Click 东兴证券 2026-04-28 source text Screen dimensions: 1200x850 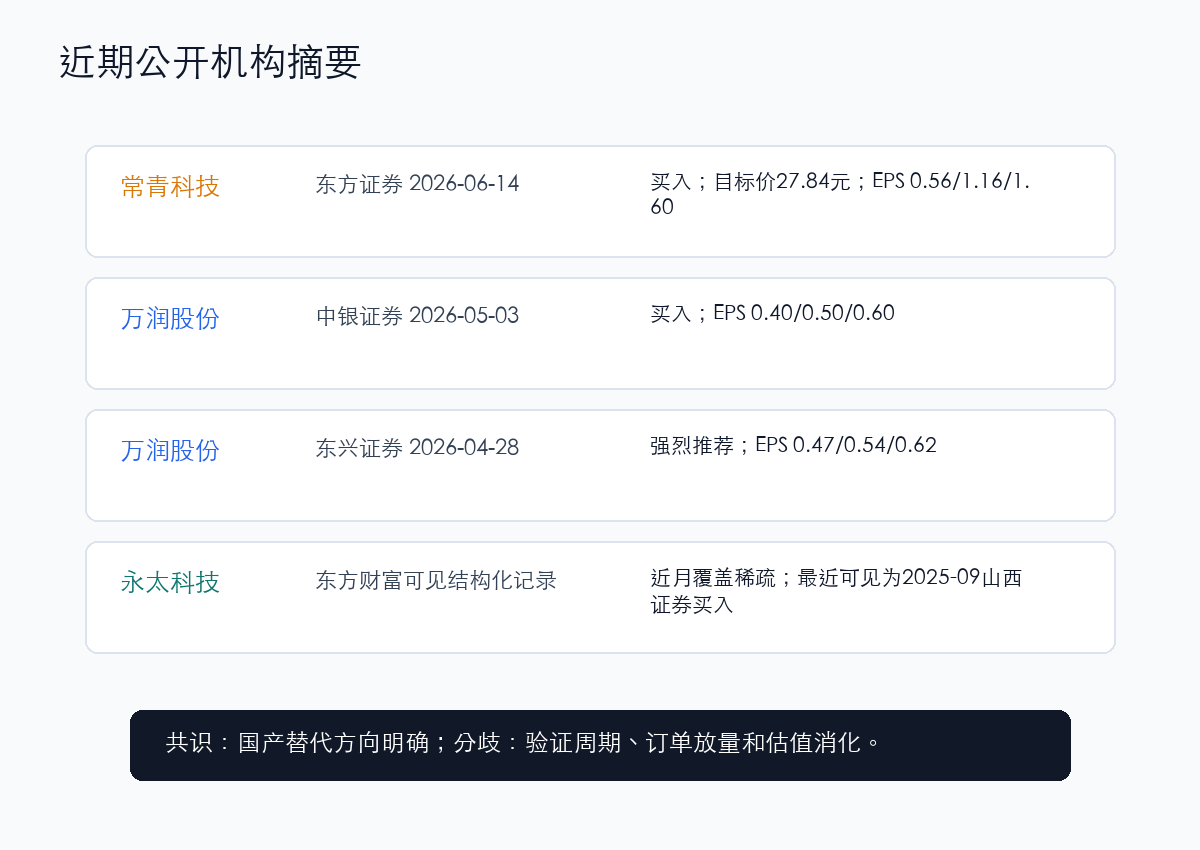418,448
